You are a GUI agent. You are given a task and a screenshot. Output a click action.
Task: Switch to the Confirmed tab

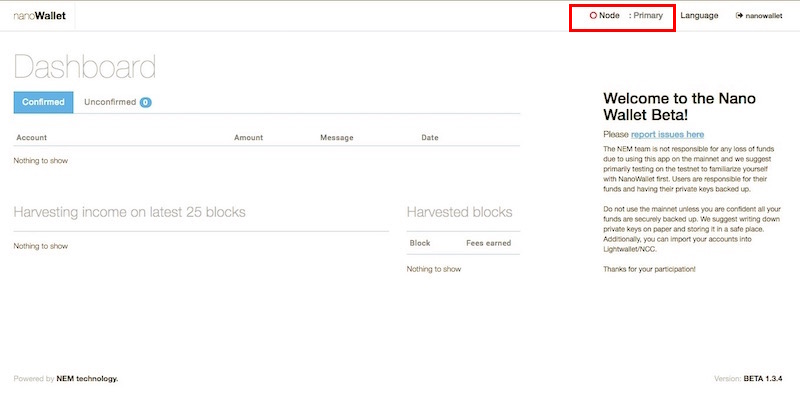[43, 102]
